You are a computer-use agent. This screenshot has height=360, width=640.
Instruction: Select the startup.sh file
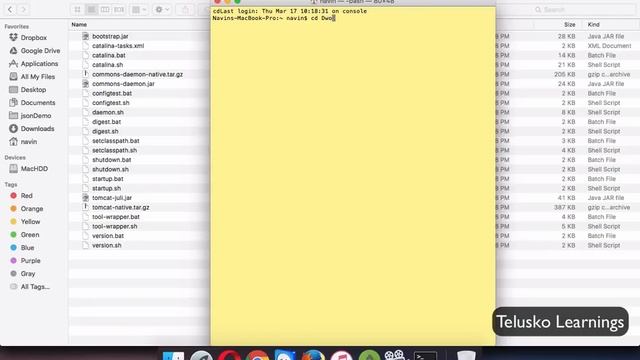pos(106,188)
